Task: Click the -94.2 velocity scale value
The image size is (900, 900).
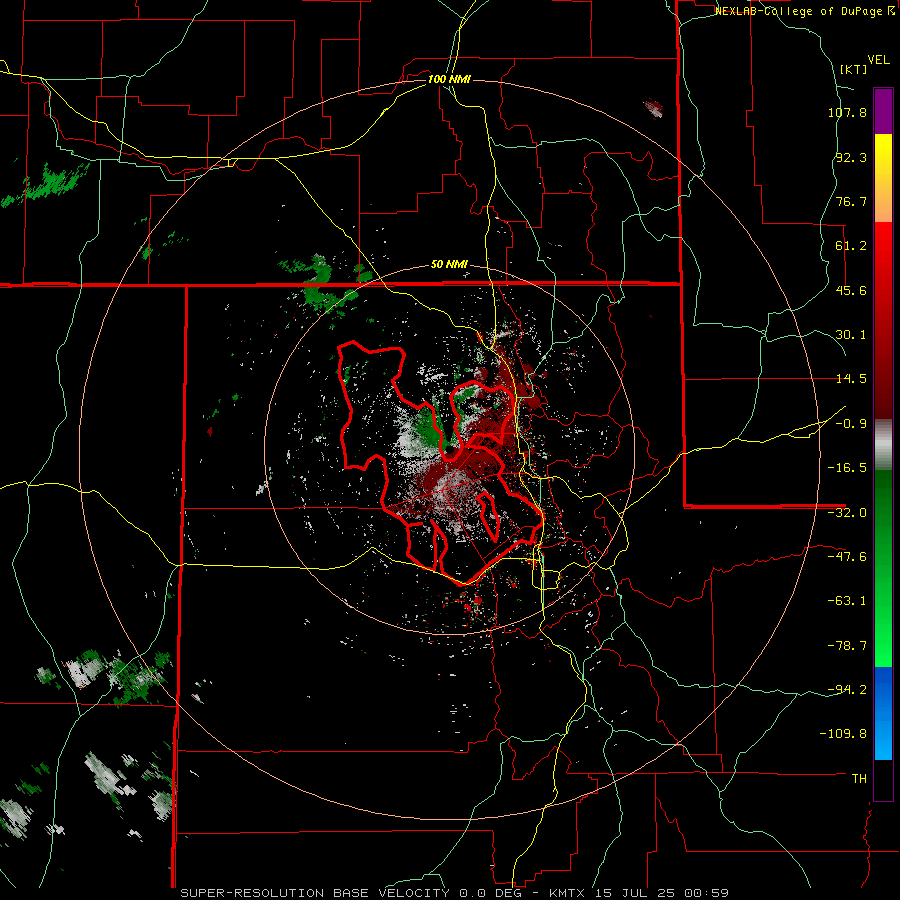Action: click(x=847, y=690)
